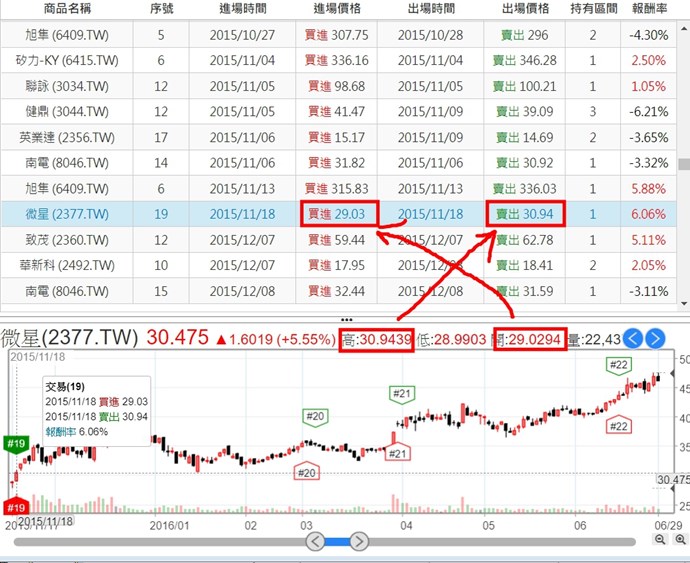This screenshot has height=563, width=690.
Task: Select the 英業達 (2356.TW) row
Action: coord(339,137)
